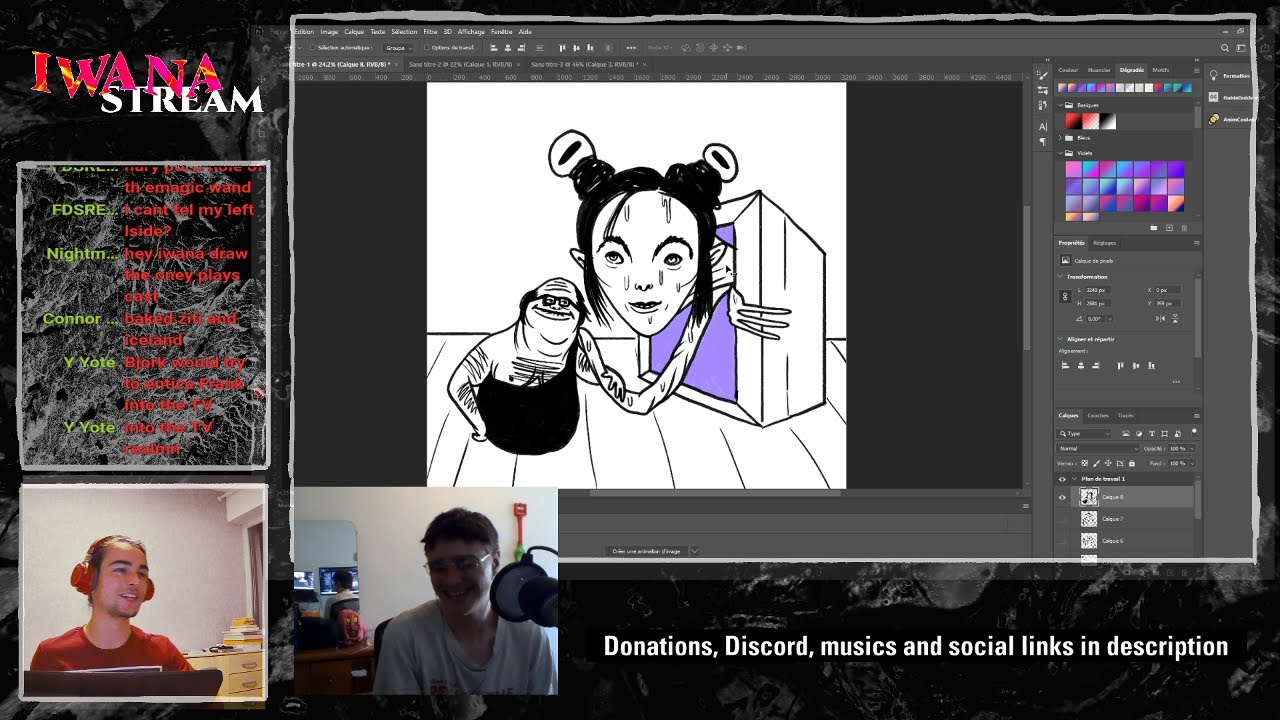Open the Filtre menu
The height and width of the screenshot is (720, 1280).
click(x=430, y=32)
